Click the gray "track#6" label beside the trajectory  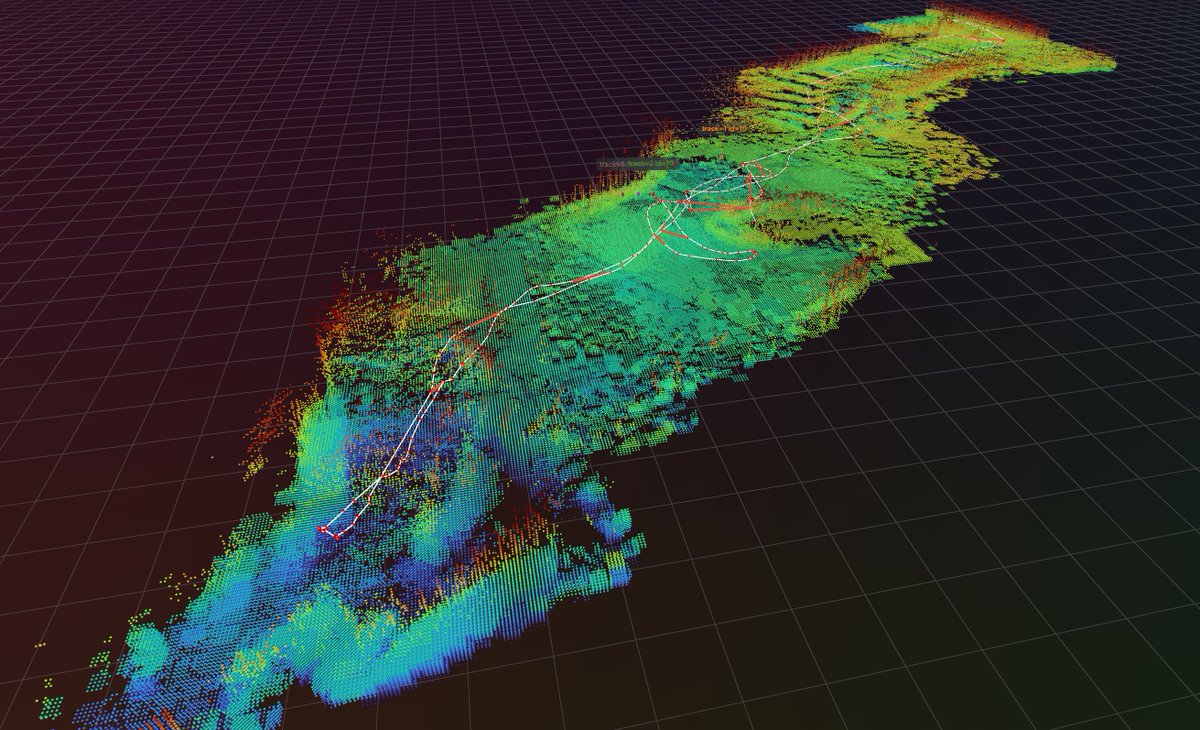(x=612, y=164)
